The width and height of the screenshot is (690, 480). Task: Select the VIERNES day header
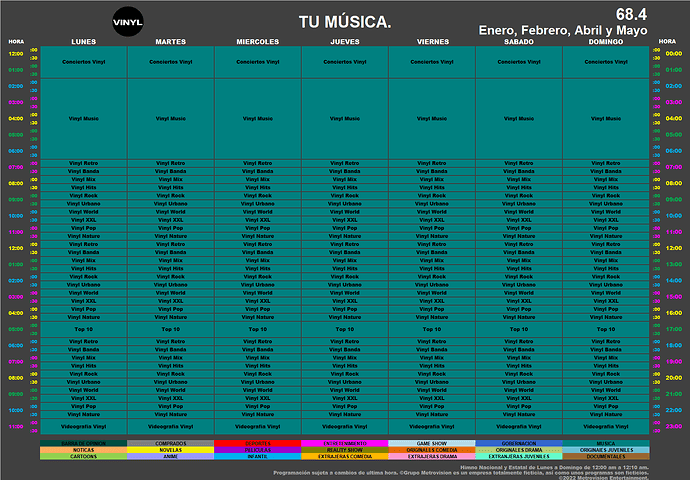pyautogui.click(x=433, y=42)
